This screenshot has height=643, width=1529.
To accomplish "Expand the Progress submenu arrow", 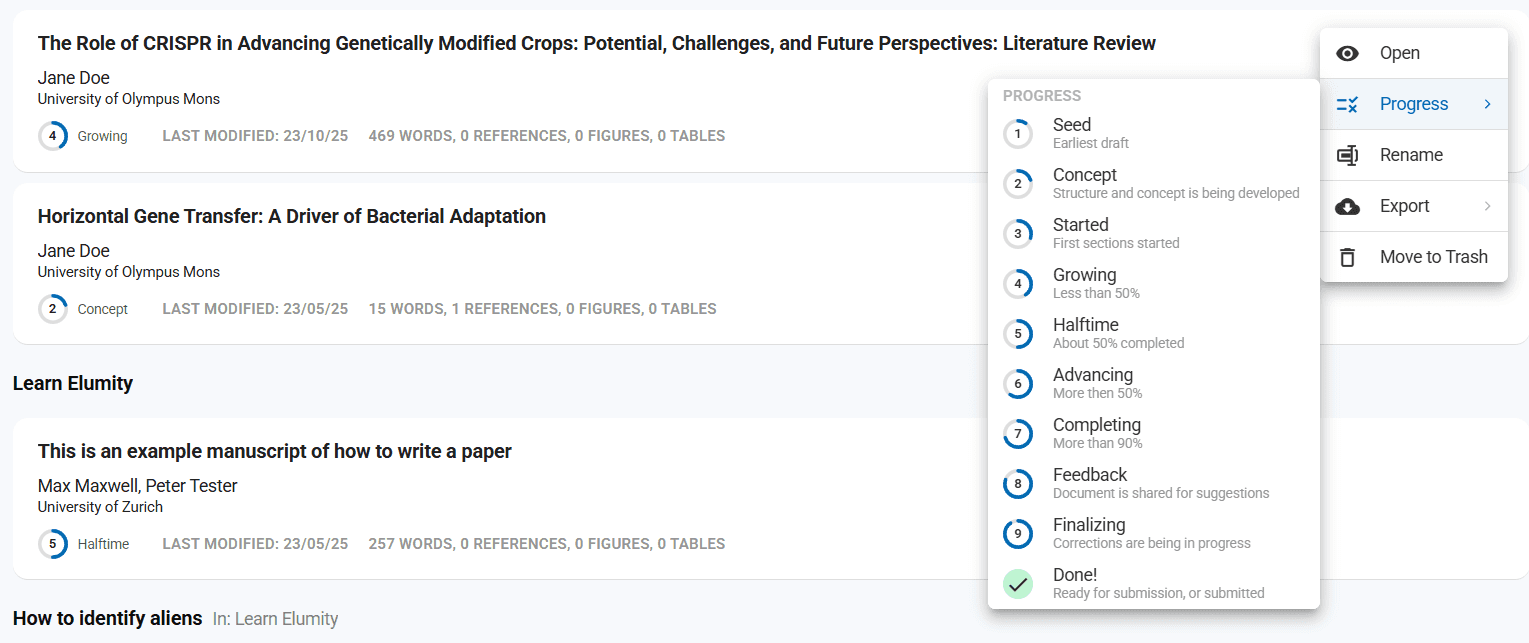I will tap(1487, 104).
